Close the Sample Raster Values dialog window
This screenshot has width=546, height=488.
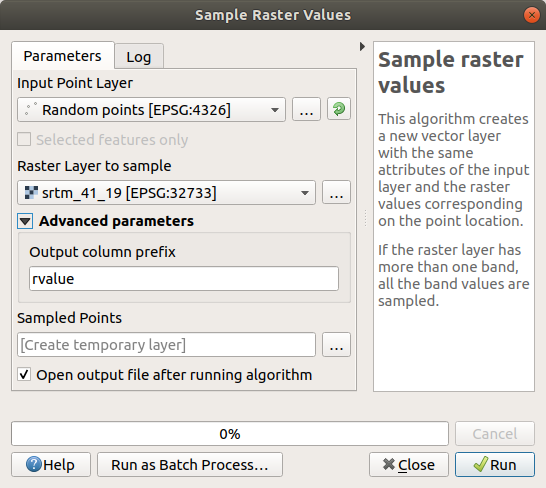point(532,15)
